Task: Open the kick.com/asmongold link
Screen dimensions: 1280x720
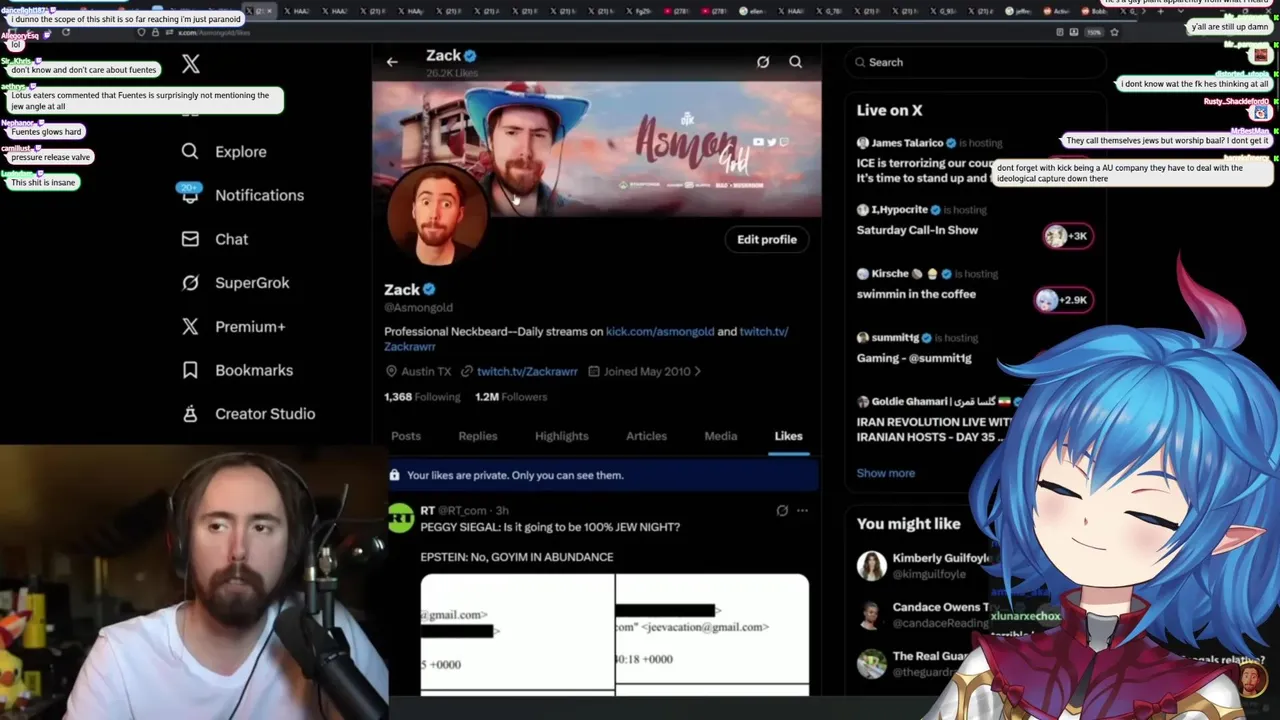Action: (x=660, y=331)
